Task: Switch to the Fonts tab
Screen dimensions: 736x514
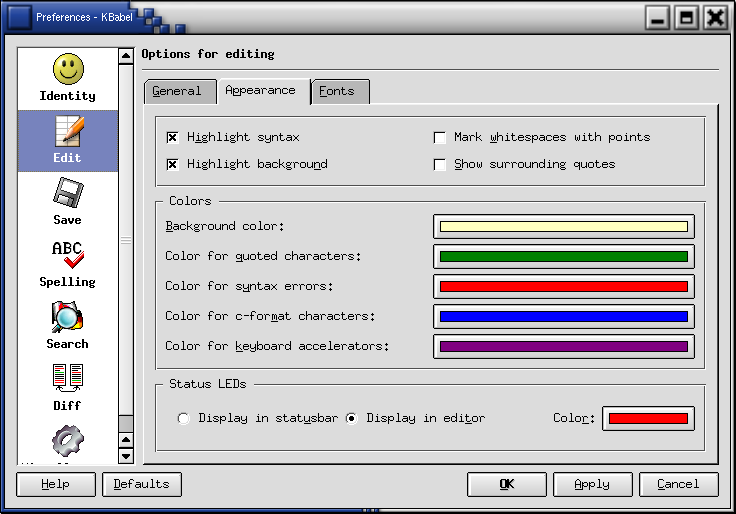Action: click(x=338, y=91)
